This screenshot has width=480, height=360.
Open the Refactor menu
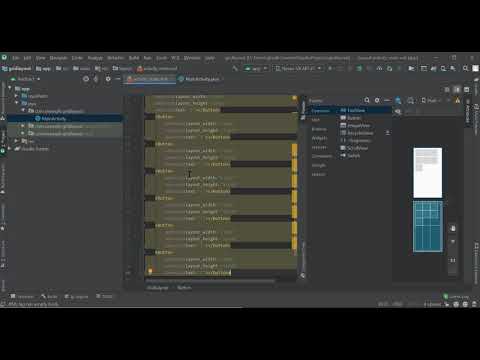pos(115,58)
